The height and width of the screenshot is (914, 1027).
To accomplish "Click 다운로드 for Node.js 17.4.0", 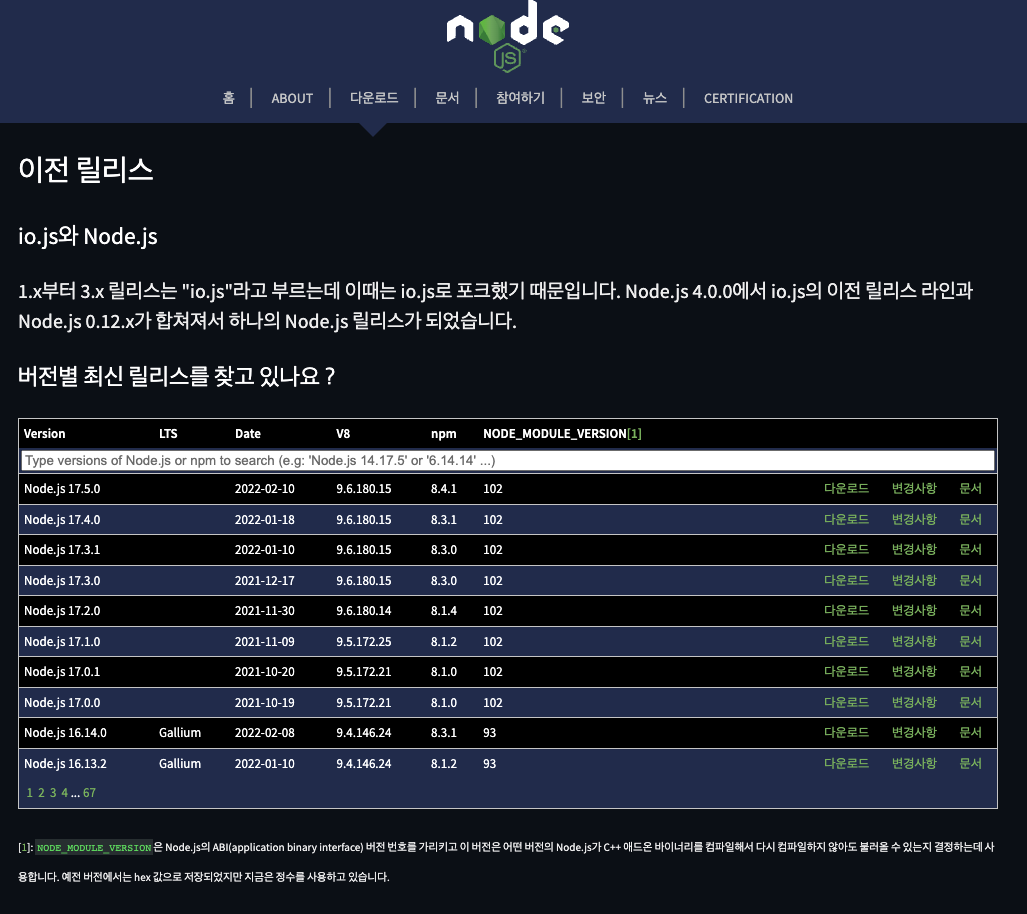I will (846, 520).
